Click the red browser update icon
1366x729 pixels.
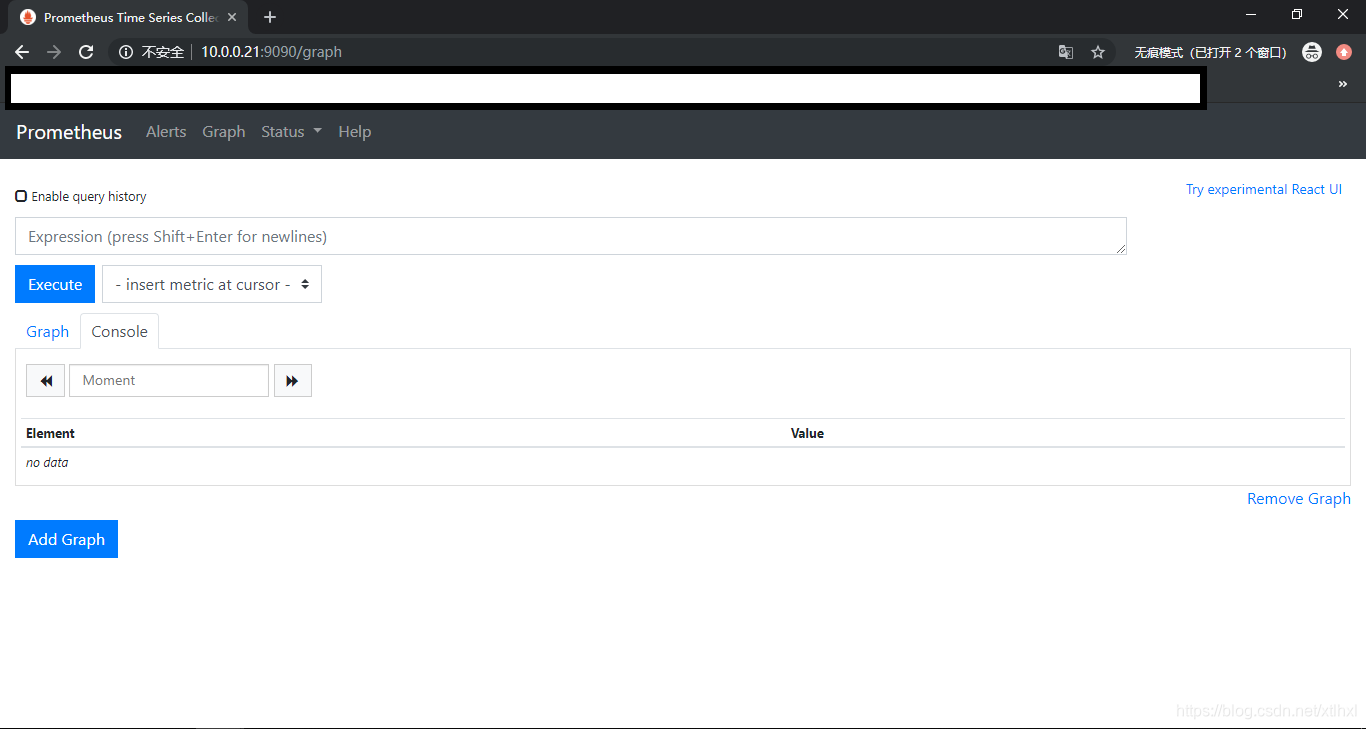tap(1344, 52)
